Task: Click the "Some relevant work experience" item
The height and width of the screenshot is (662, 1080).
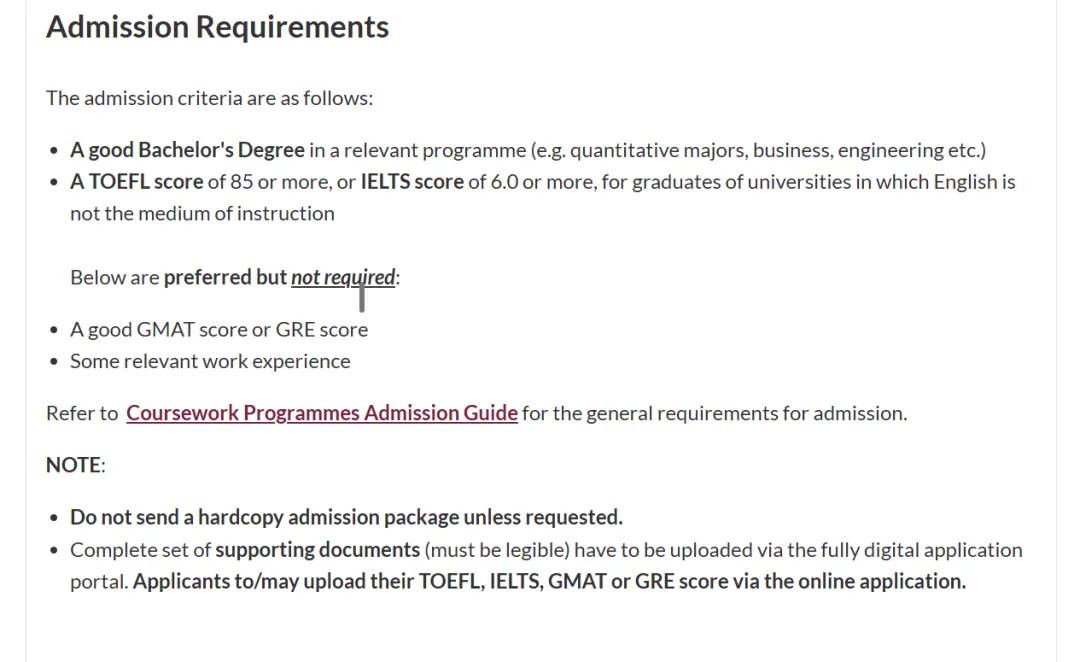Action: [x=210, y=361]
